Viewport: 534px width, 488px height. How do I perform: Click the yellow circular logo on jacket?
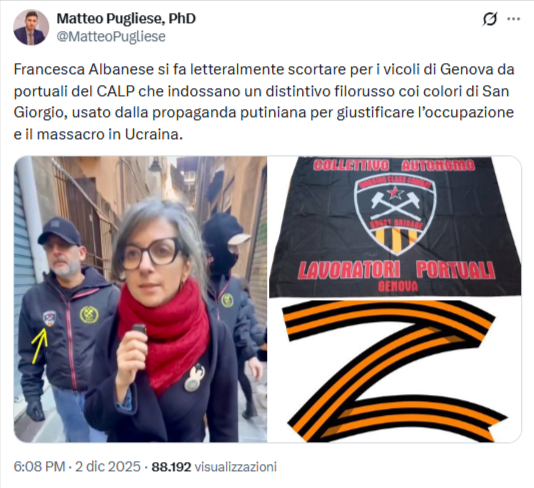click(89, 314)
